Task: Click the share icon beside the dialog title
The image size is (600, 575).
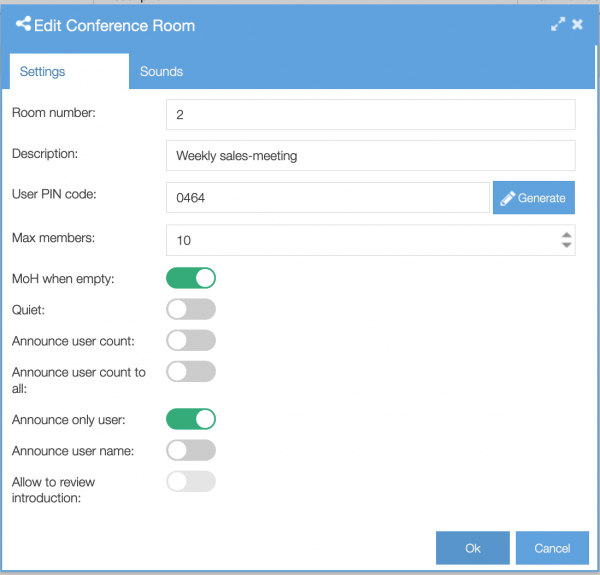Action: pyautogui.click(x=23, y=24)
